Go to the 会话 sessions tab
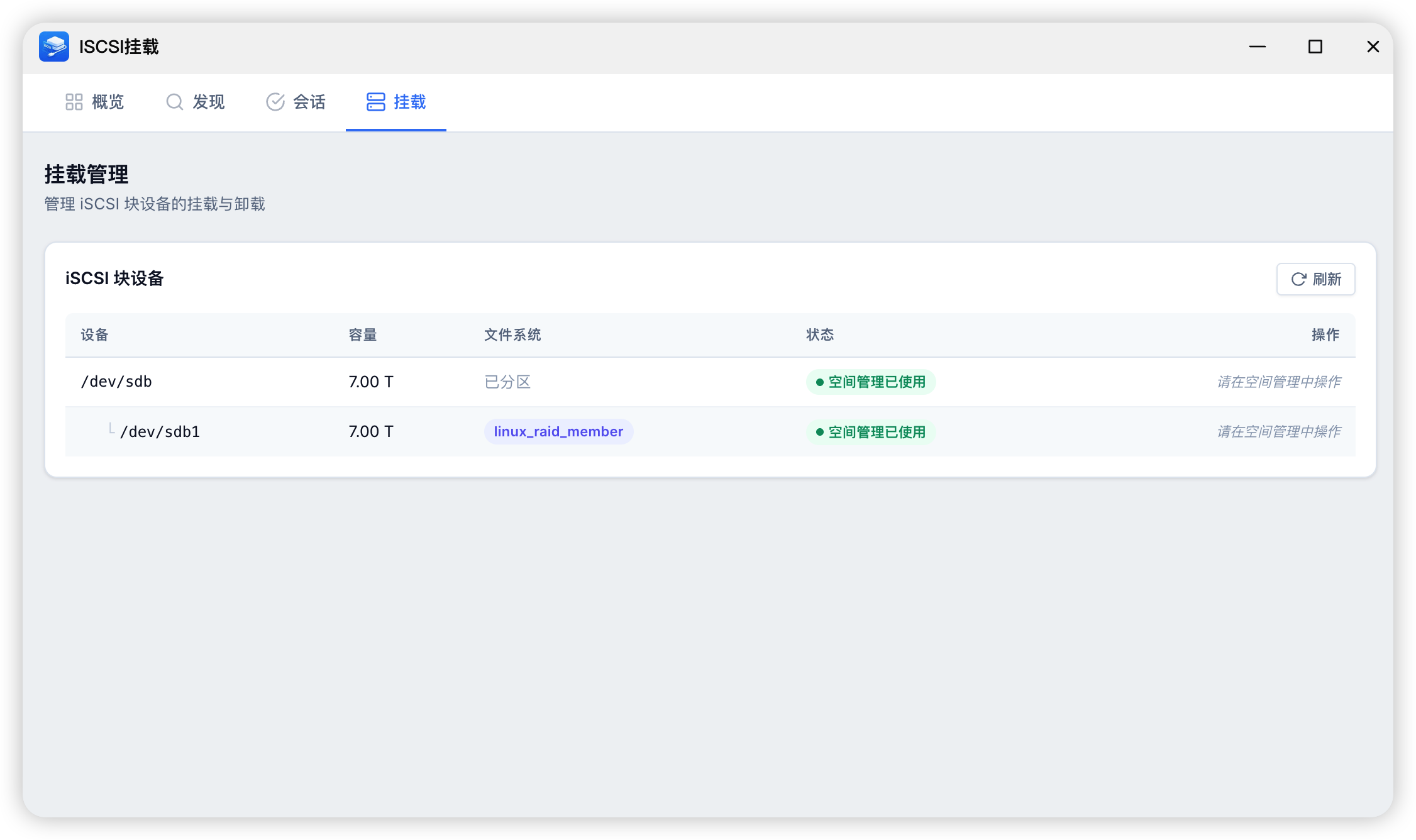 click(x=296, y=102)
